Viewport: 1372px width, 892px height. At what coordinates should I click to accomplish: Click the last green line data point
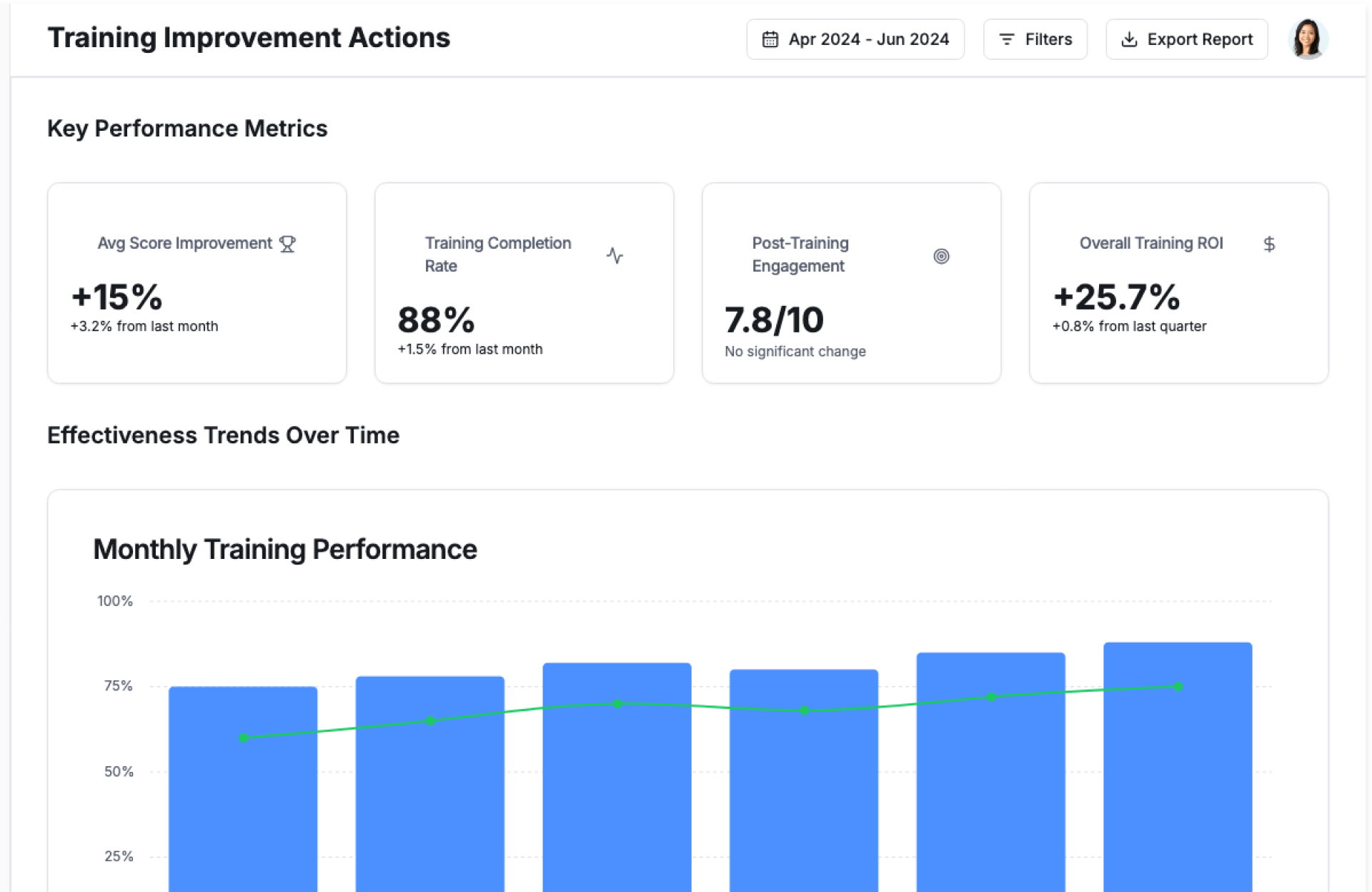point(1178,687)
